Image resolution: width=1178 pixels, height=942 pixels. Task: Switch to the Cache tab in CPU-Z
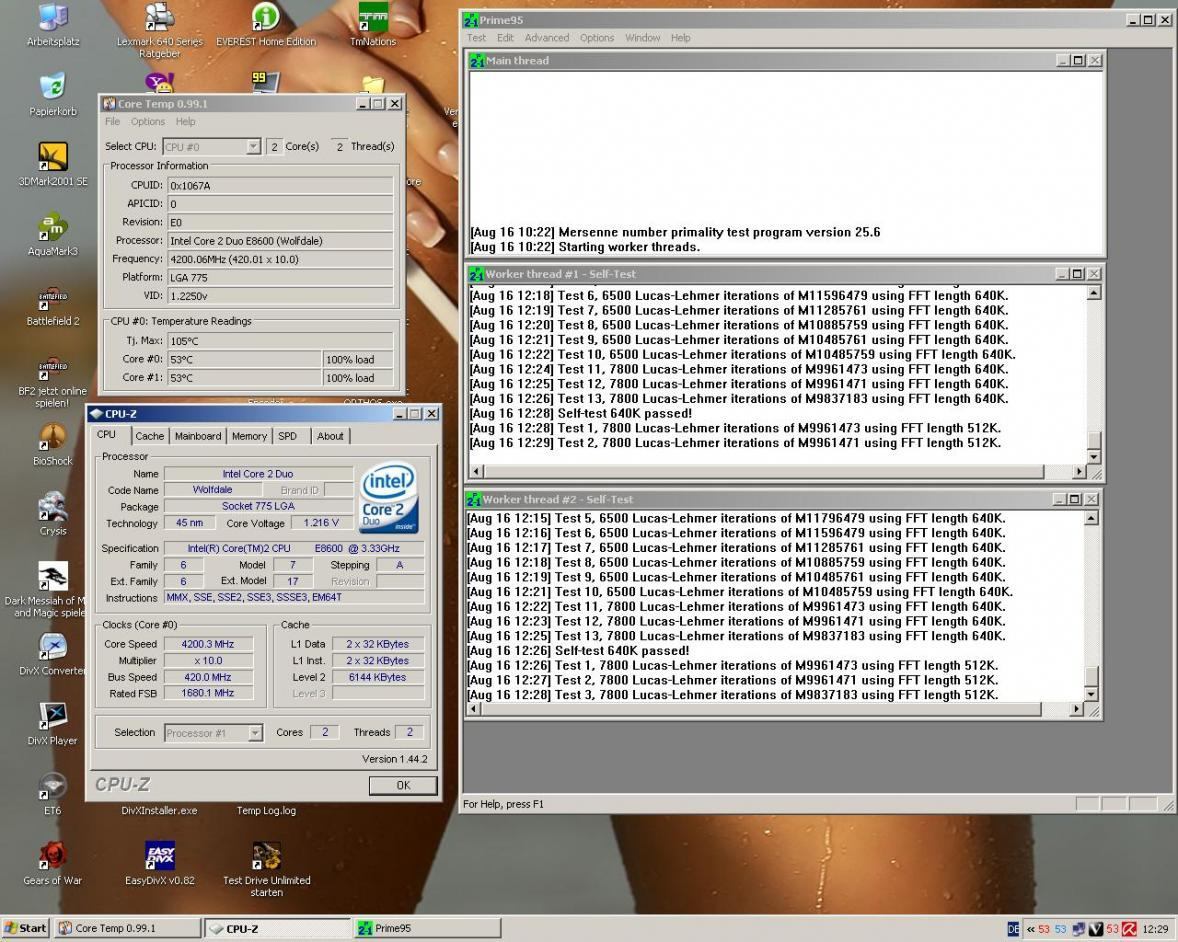coord(150,436)
